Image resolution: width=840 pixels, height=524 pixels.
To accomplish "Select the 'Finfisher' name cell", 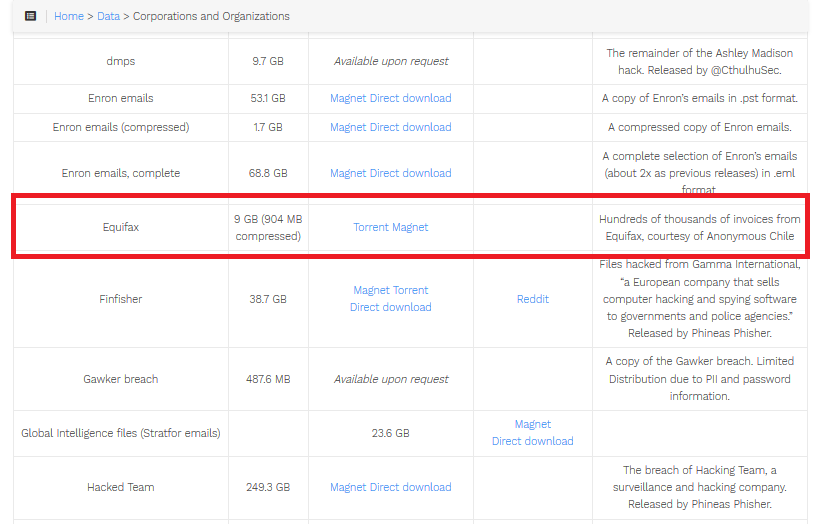I will point(121,299).
